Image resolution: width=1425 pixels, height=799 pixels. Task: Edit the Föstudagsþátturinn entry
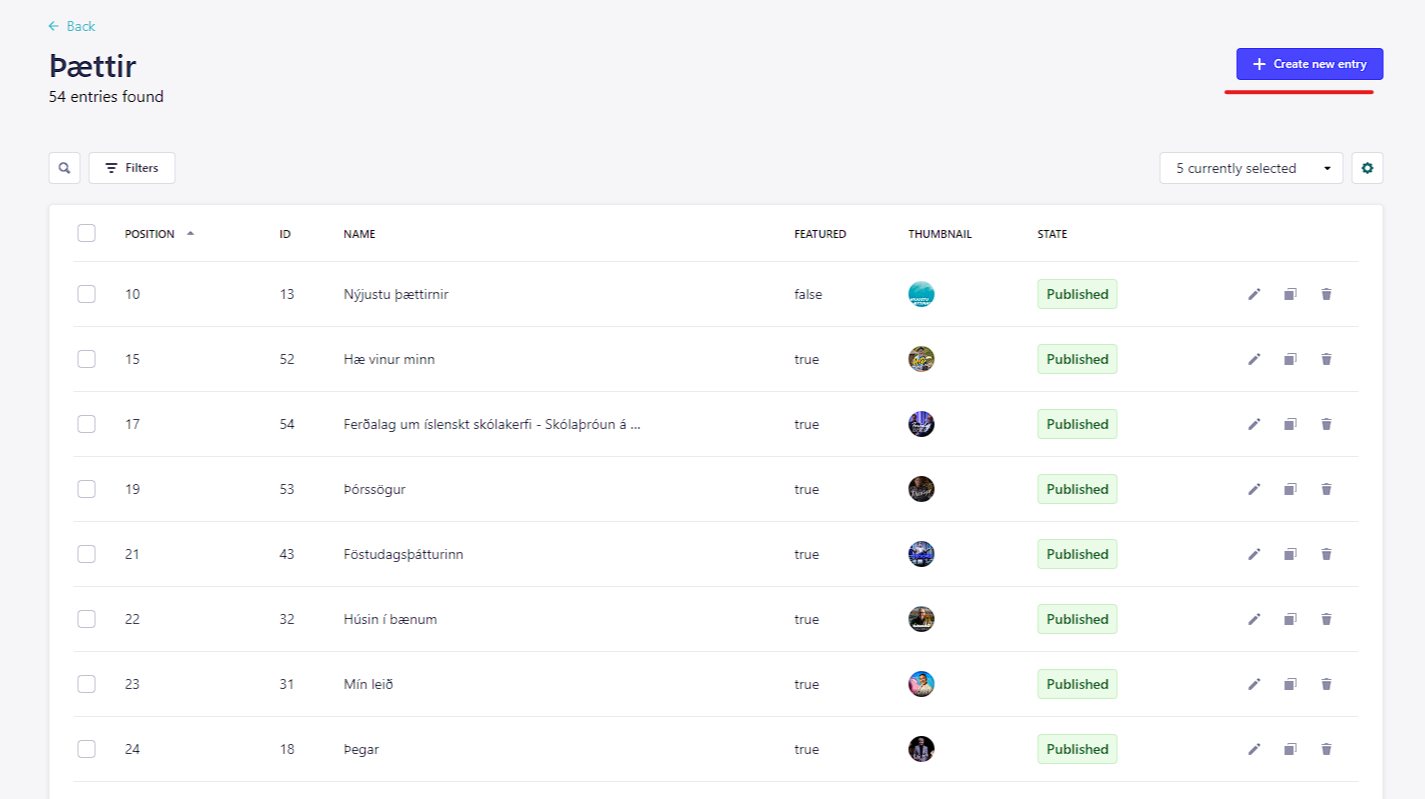tap(1254, 554)
